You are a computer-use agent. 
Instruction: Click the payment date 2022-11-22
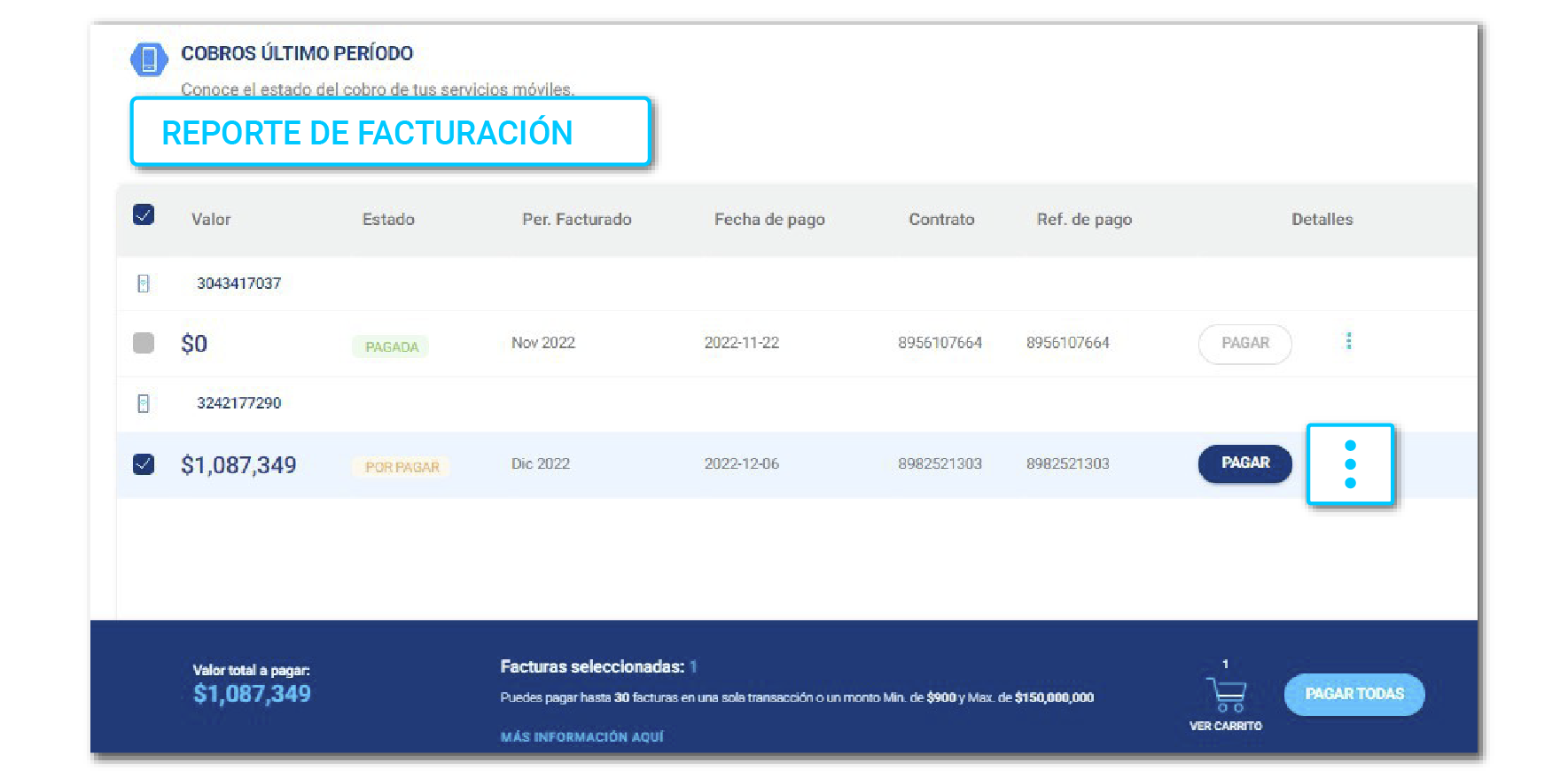[742, 343]
